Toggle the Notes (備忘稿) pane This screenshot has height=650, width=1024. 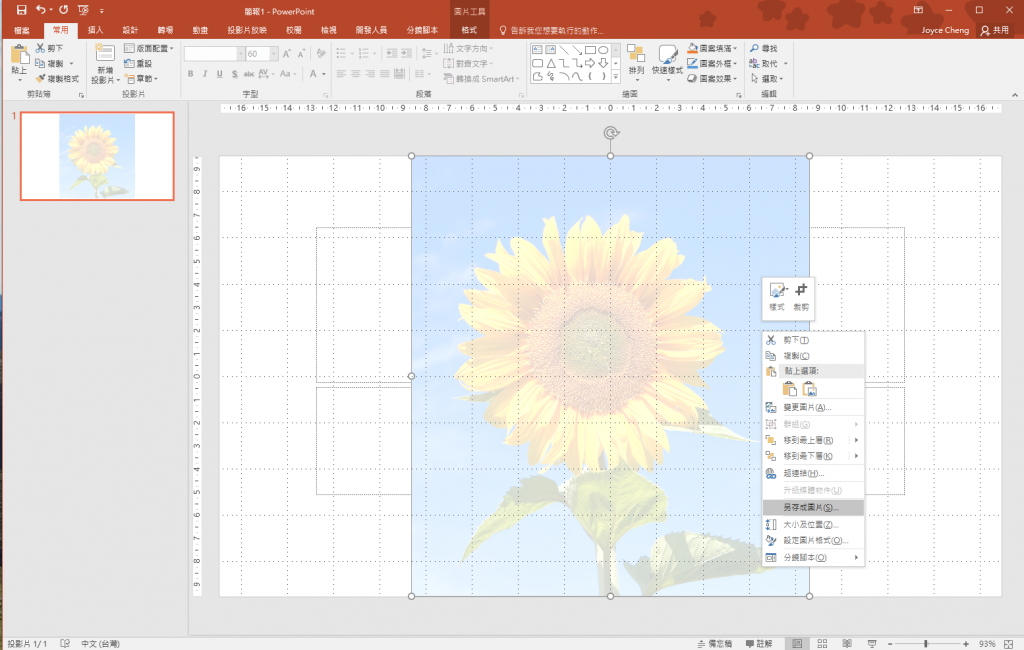point(714,643)
